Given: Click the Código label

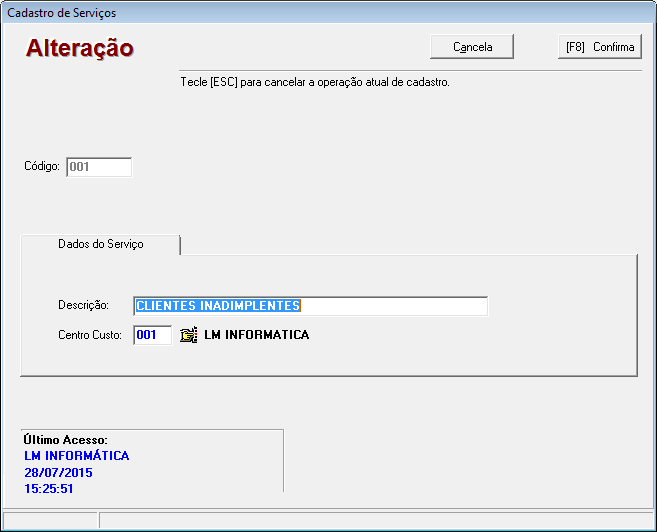Looking at the screenshot, I should (43, 167).
